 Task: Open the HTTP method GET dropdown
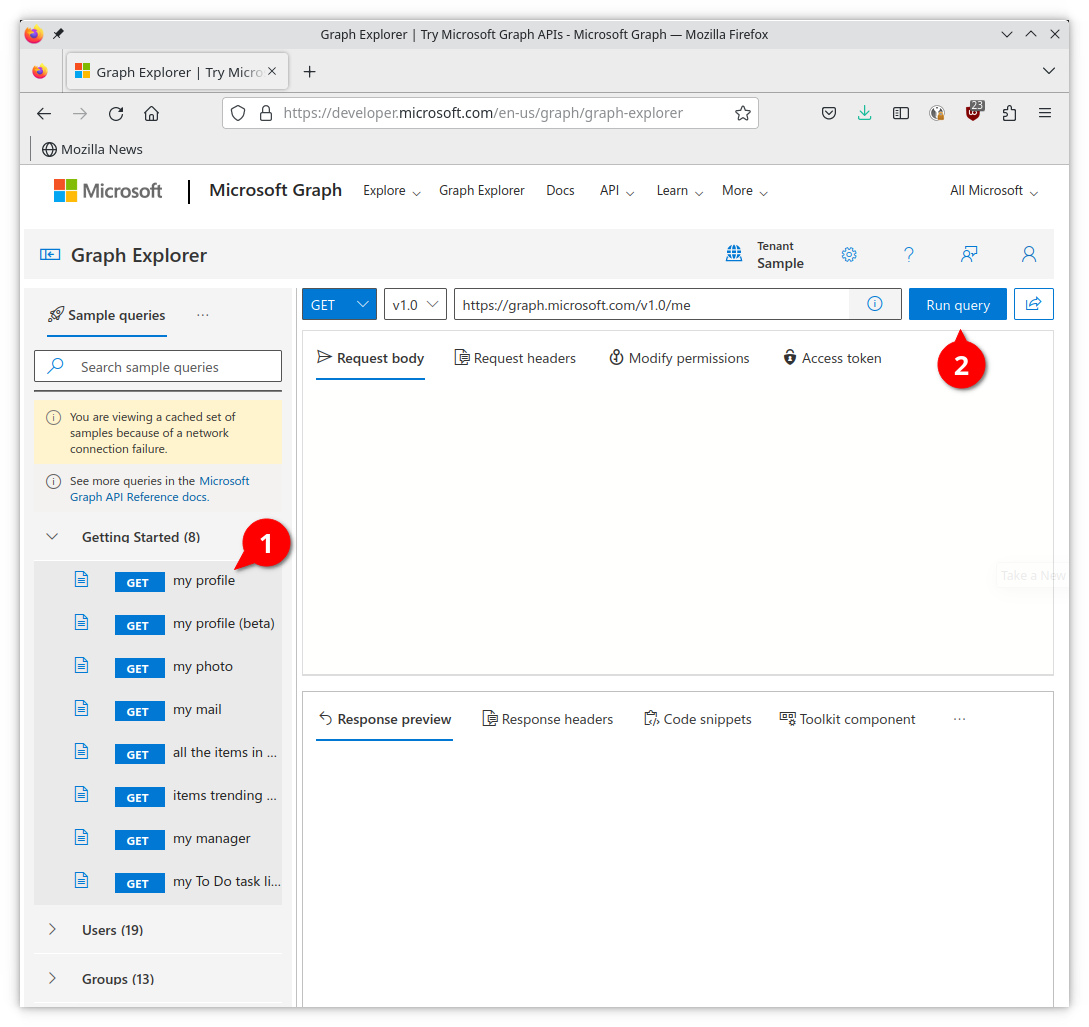pos(340,305)
